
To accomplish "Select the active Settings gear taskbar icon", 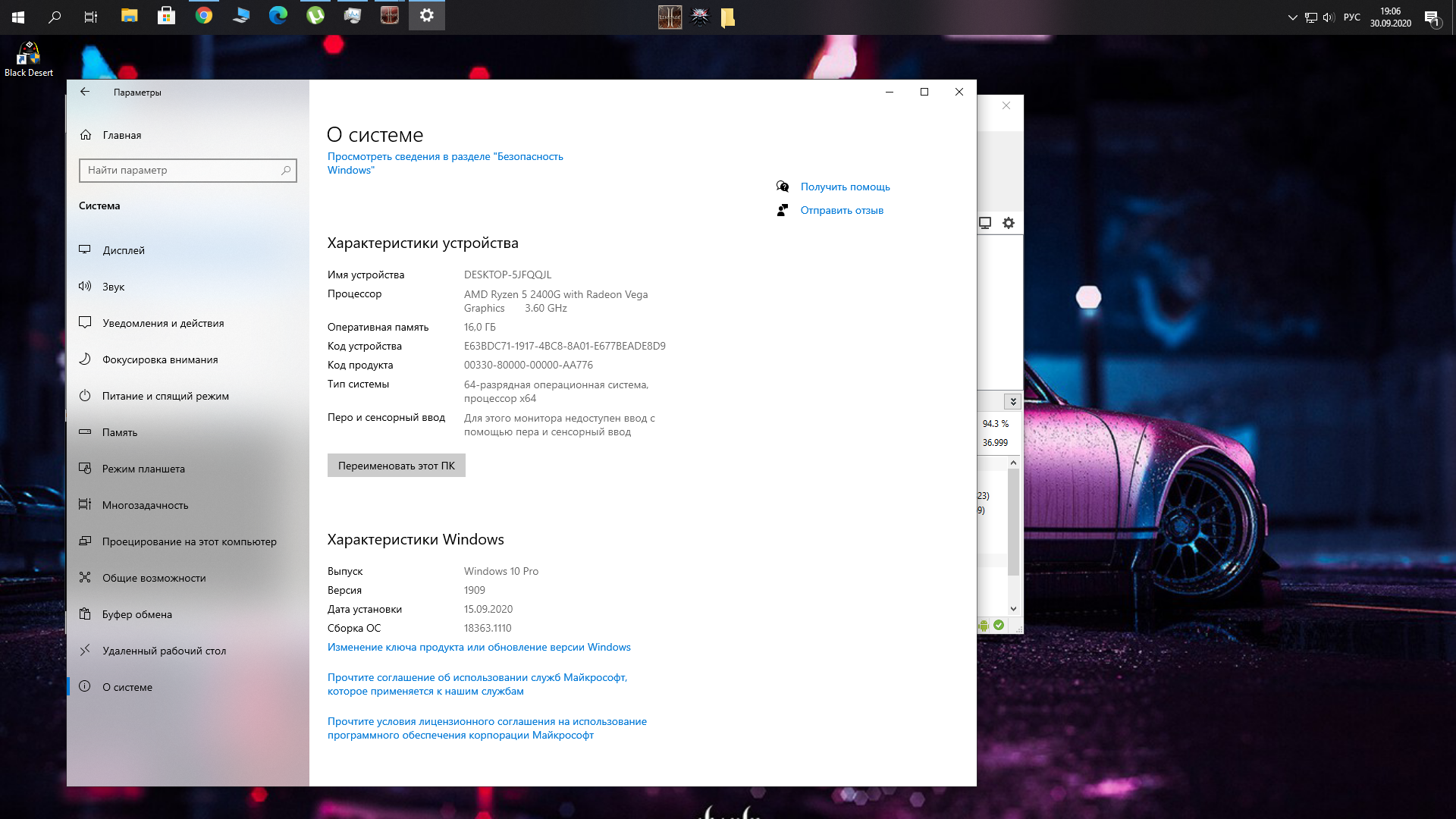I will coord(427,16).
